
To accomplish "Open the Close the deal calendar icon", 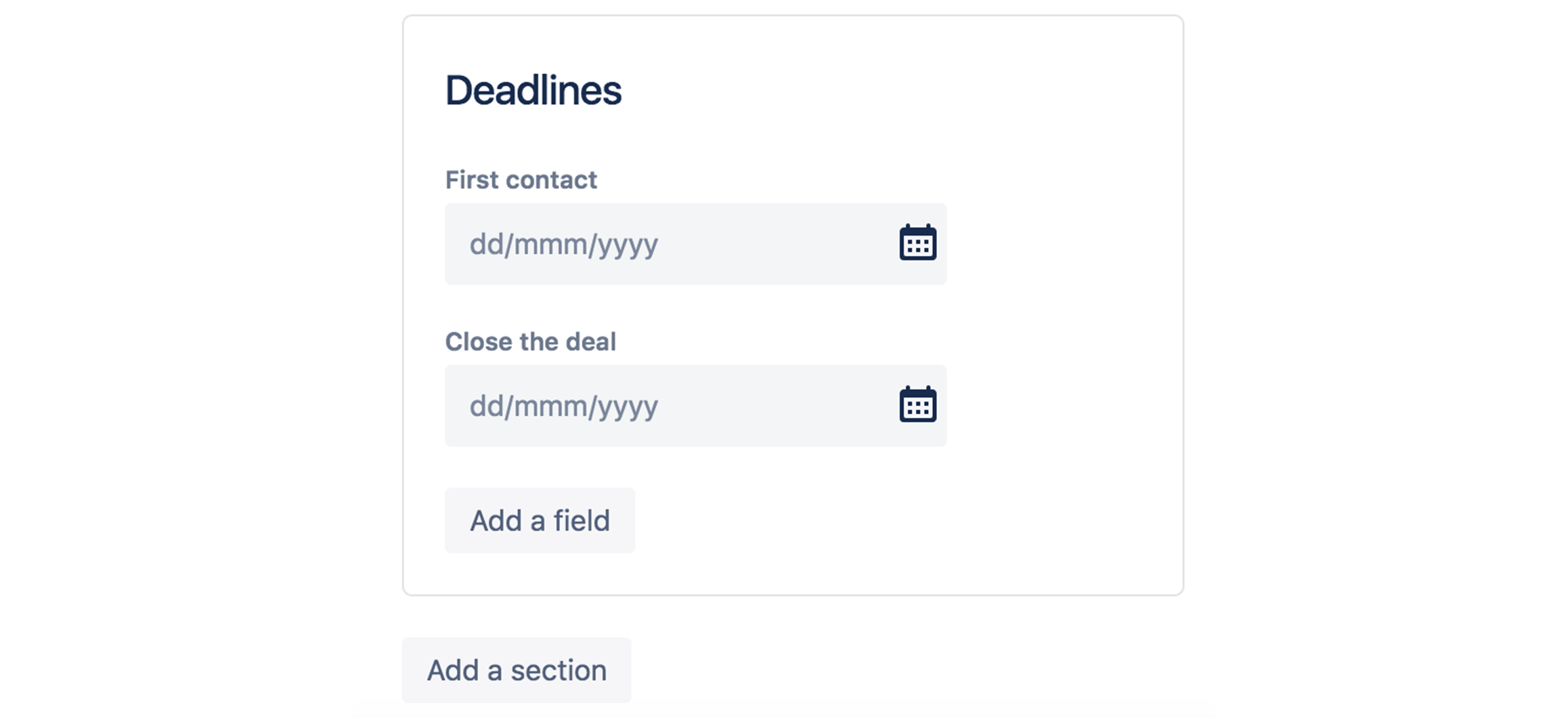I will pyautogui.click(x=917, y=404).
